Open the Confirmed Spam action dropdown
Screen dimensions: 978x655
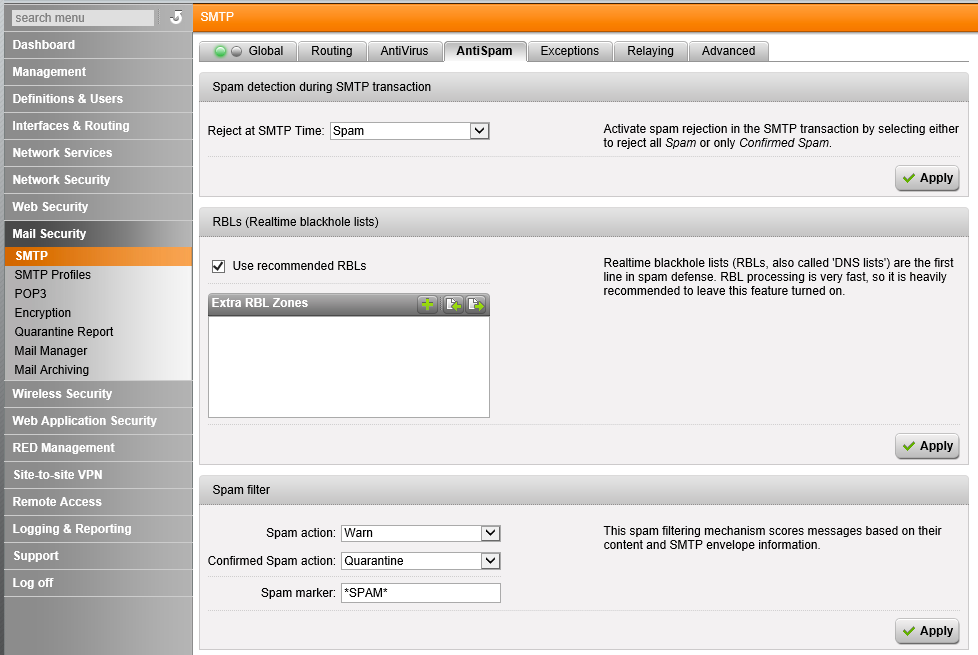[420, 561]
